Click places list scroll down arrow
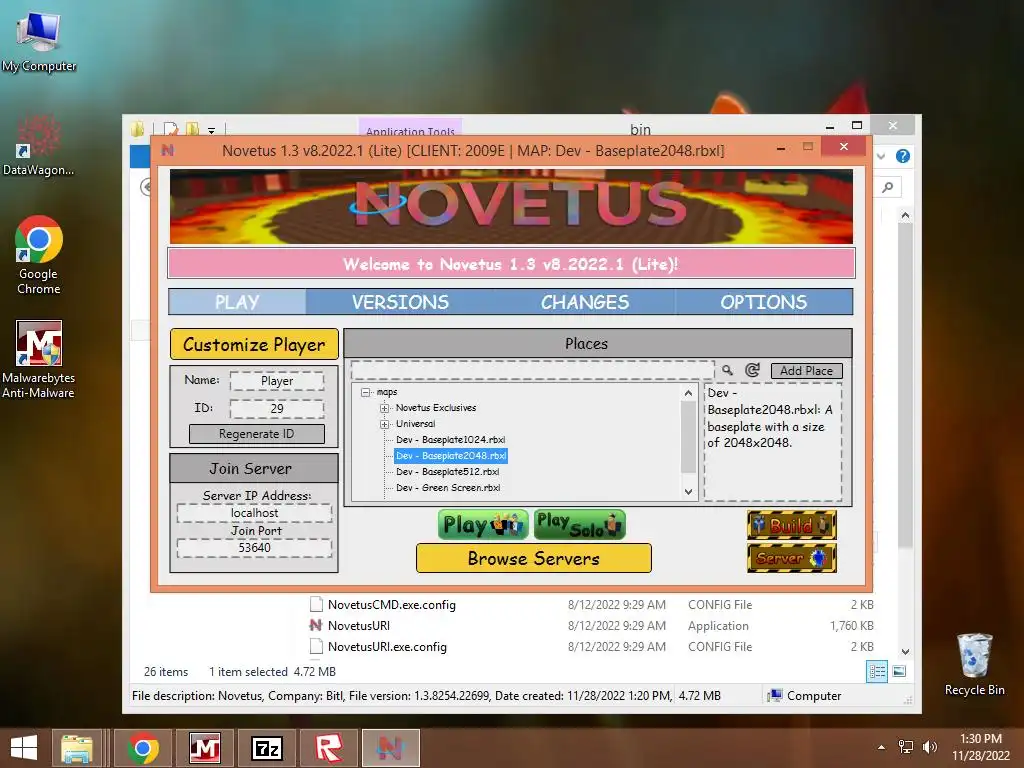 tap(688, 492)
